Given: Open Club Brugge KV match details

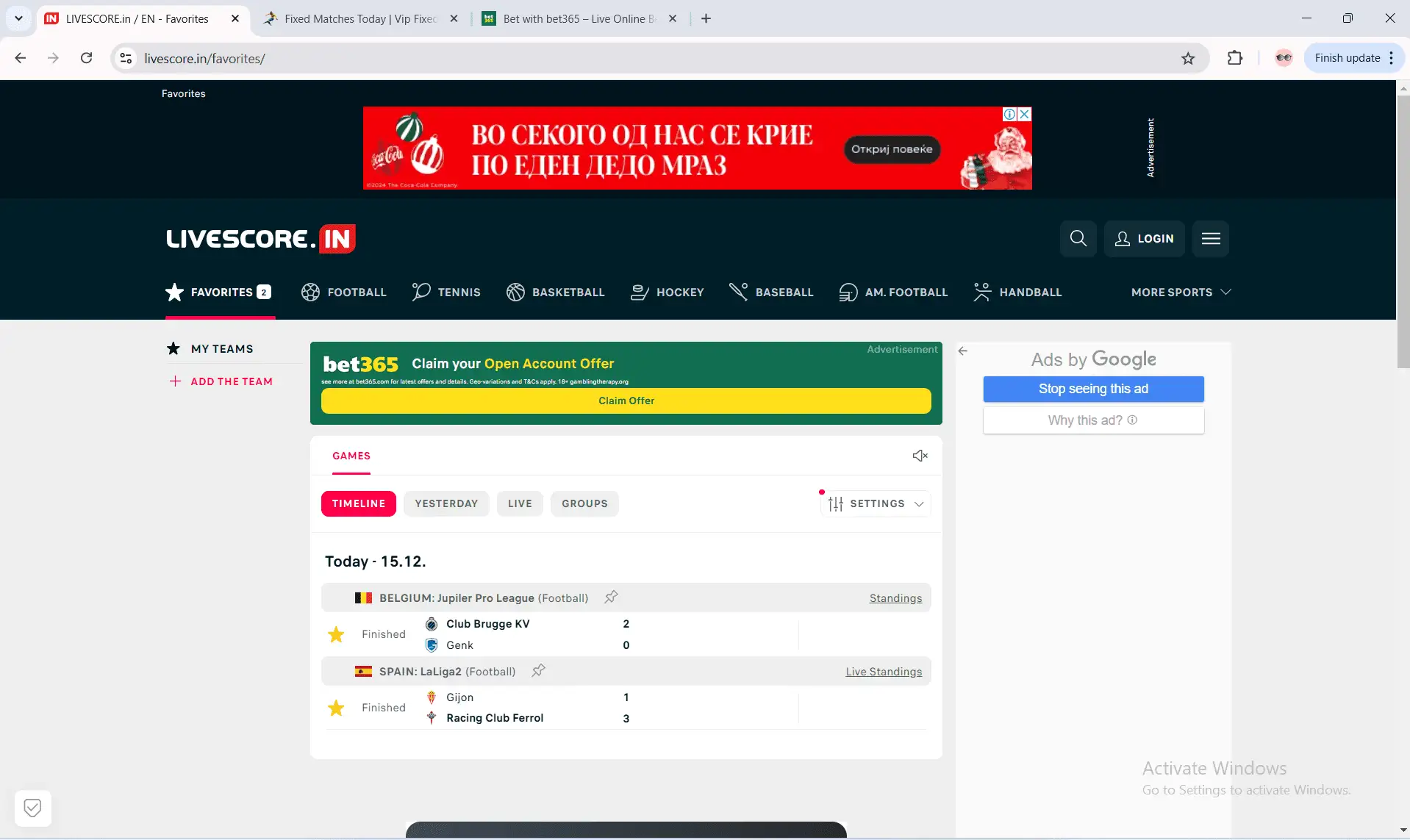Looking at the screenshot, I should (x=626, y=634).
